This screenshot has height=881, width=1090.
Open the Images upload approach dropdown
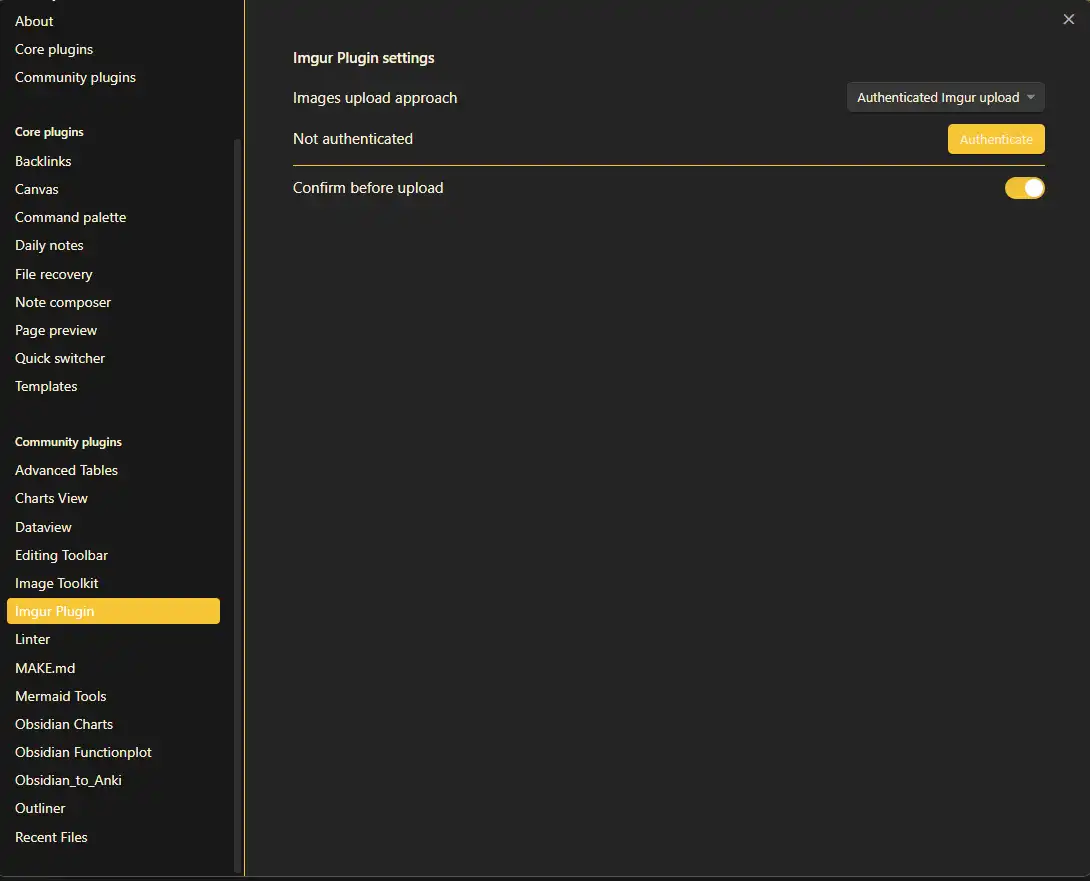tap(945, 97)
